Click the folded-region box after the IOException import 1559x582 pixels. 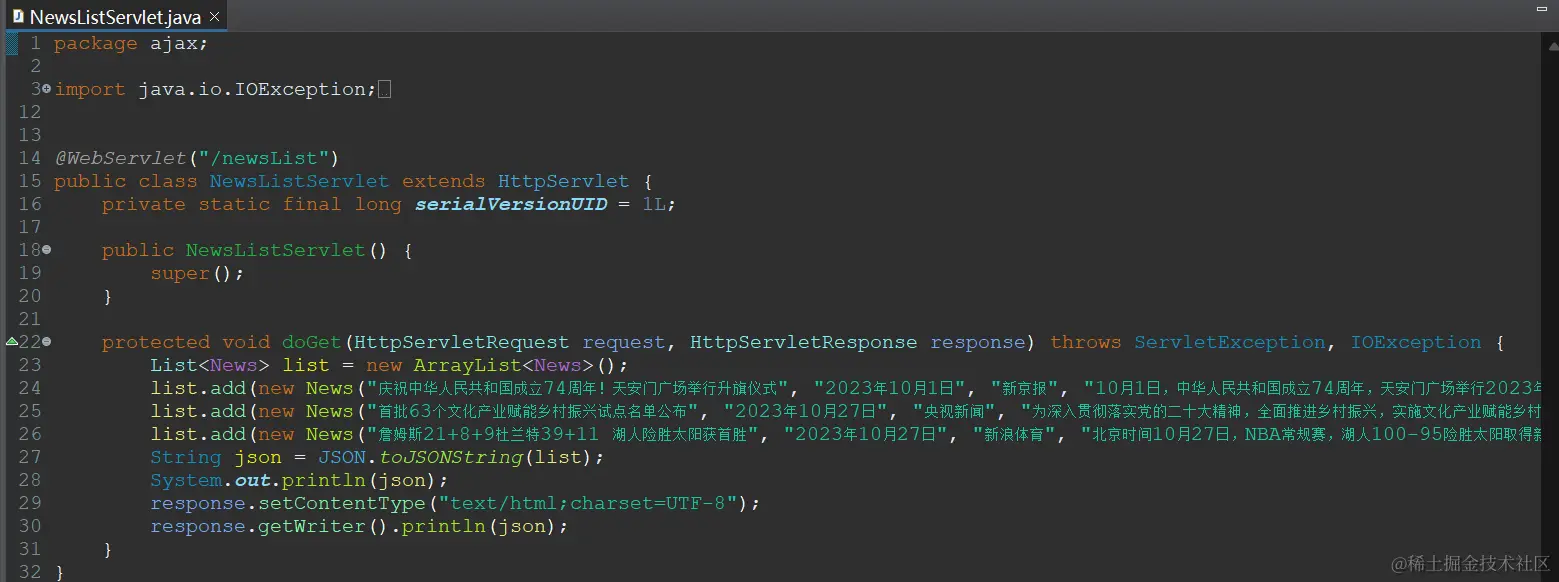[385, 90]
